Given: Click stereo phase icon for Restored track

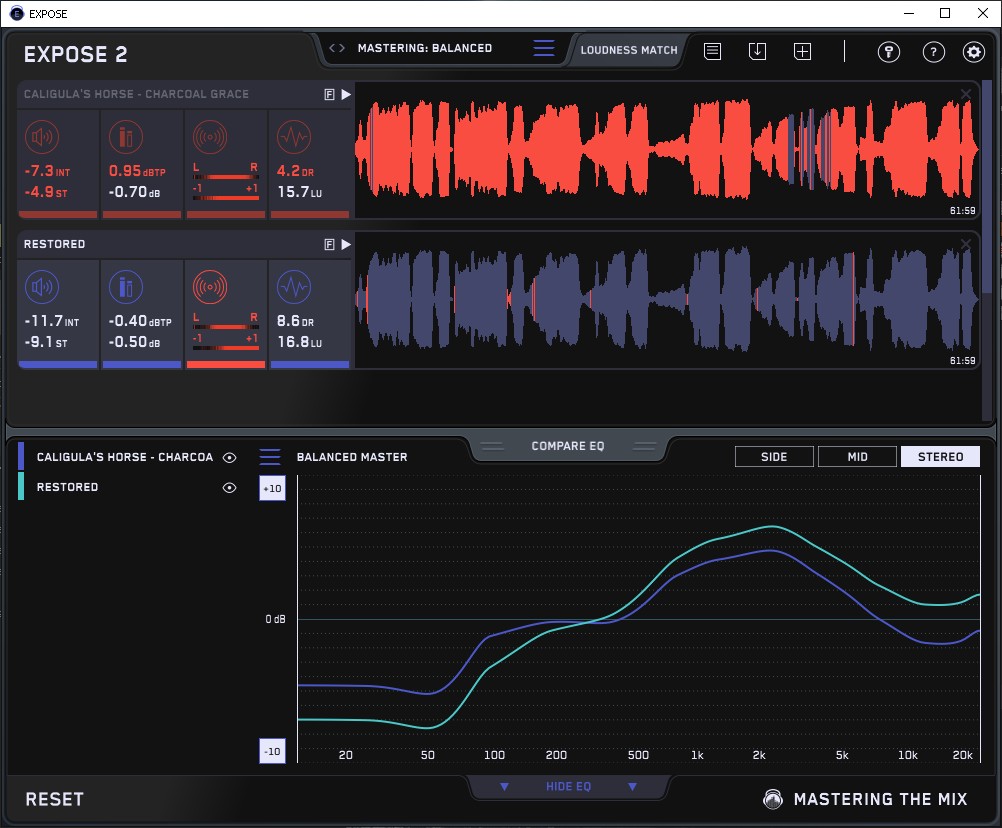Looking at the screenshot, I should 210,287.
